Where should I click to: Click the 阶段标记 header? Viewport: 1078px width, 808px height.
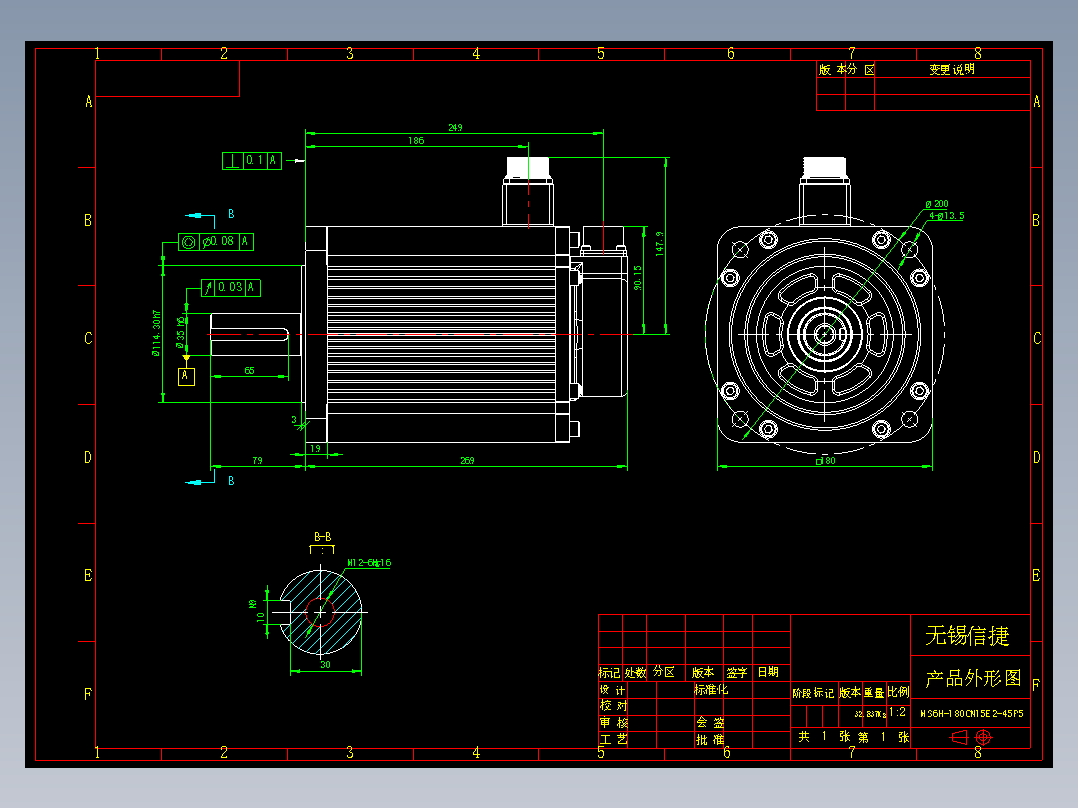tap(813, 693)
